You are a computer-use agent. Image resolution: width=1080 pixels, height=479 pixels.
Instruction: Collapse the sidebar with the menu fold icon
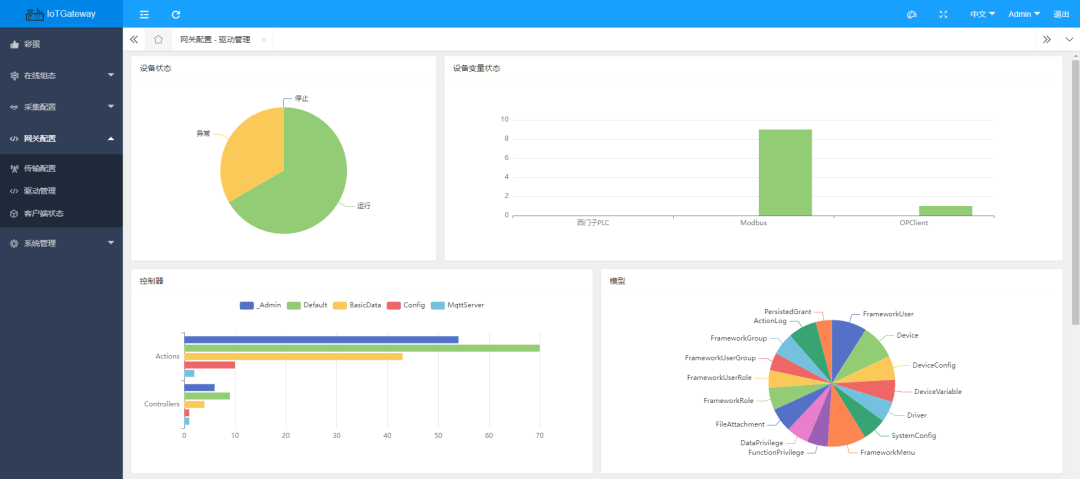145,14
